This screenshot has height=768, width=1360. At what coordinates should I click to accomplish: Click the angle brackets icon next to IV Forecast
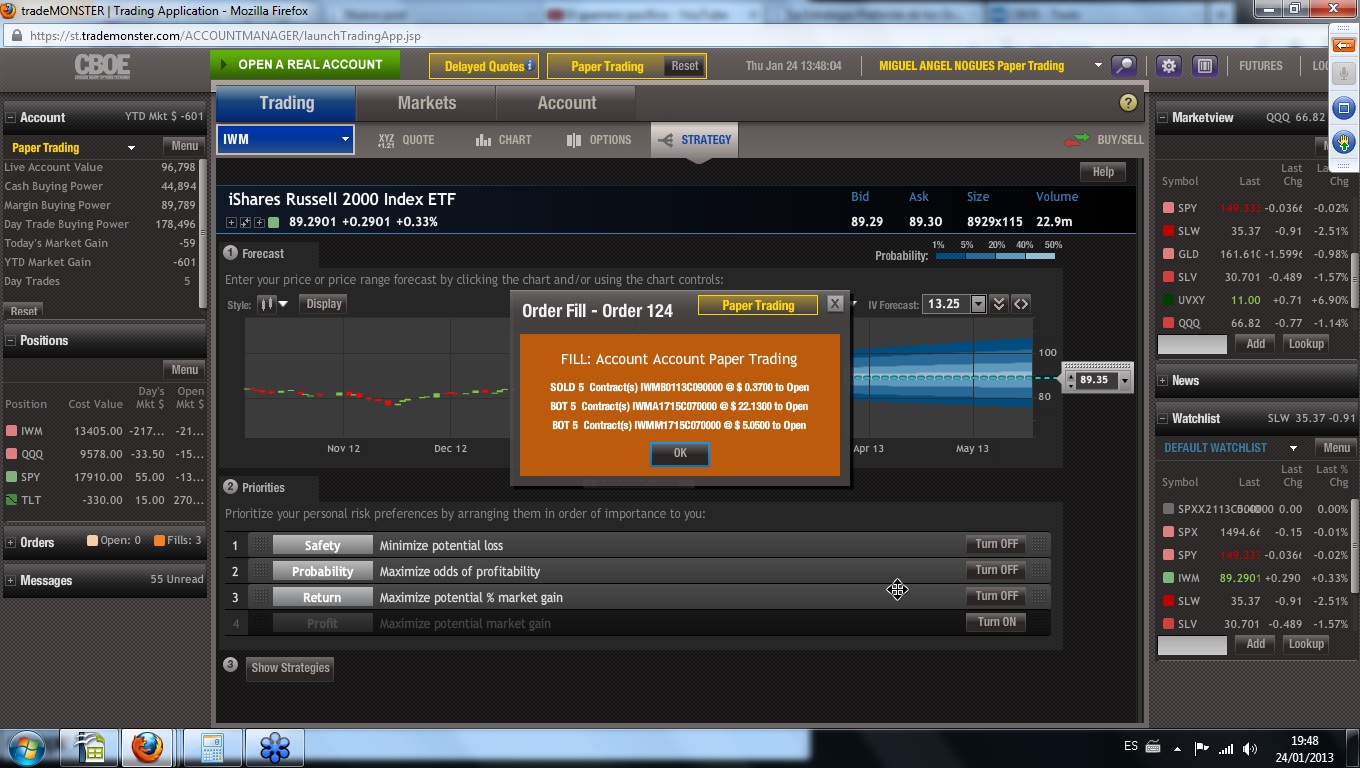click(x=1021, y=304)
